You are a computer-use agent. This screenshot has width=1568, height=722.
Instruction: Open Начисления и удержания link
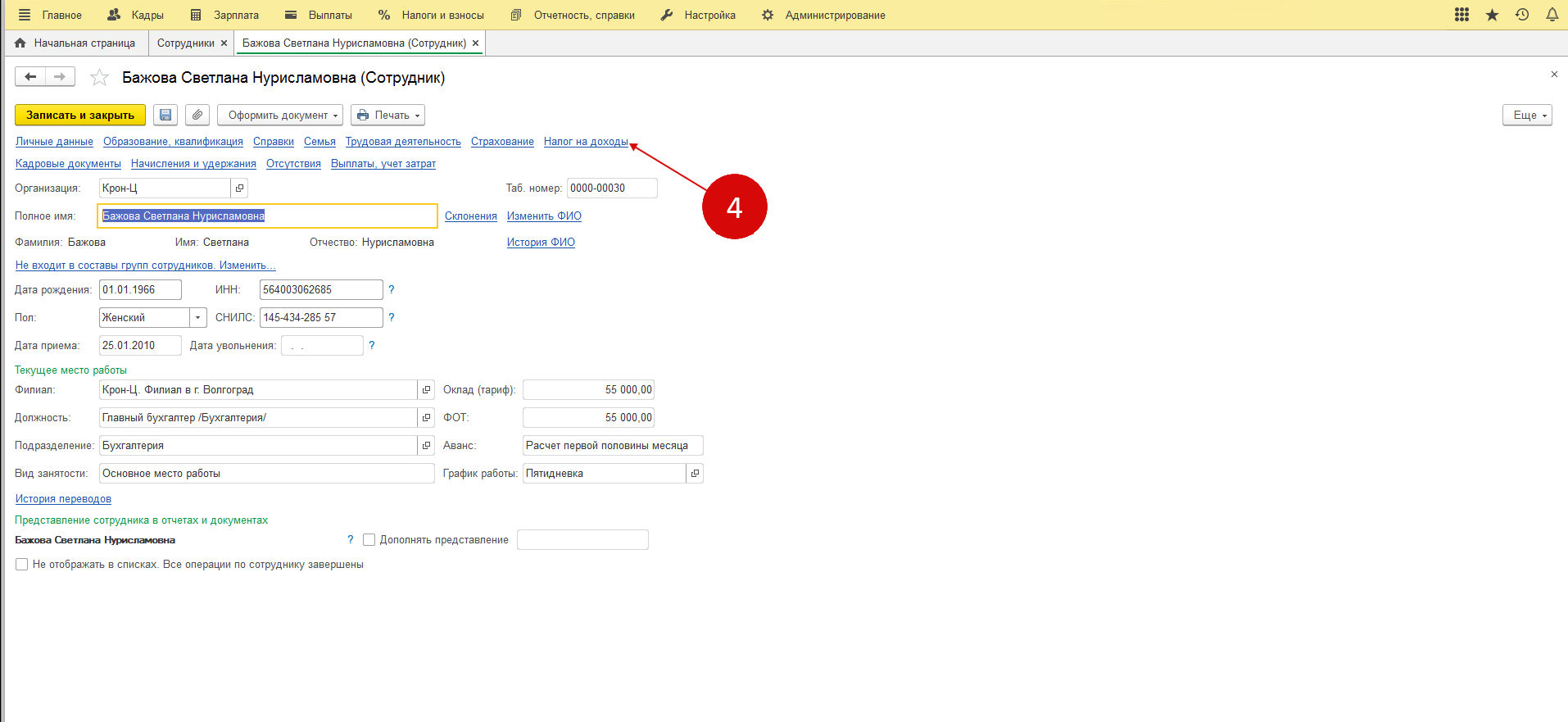(193, 164)
